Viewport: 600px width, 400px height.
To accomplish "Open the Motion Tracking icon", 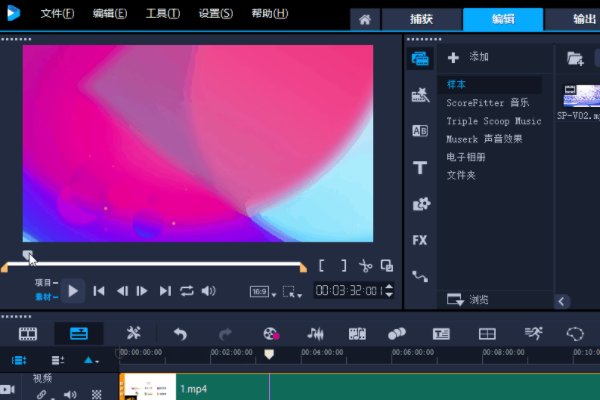I will click(396, 334).
